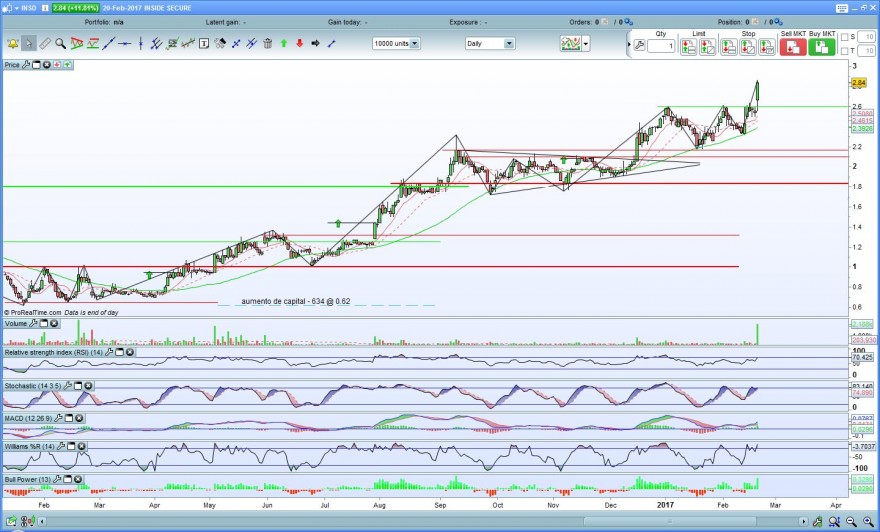Screen dimensions: 880x532
Task: Add a red down arrow marker
Action: [300, 43]
